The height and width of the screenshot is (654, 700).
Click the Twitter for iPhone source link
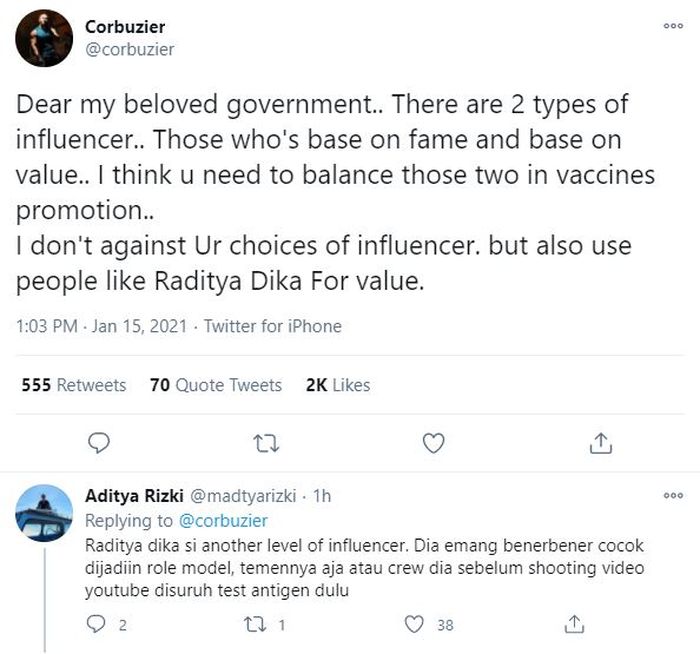(x=273, y=326)
